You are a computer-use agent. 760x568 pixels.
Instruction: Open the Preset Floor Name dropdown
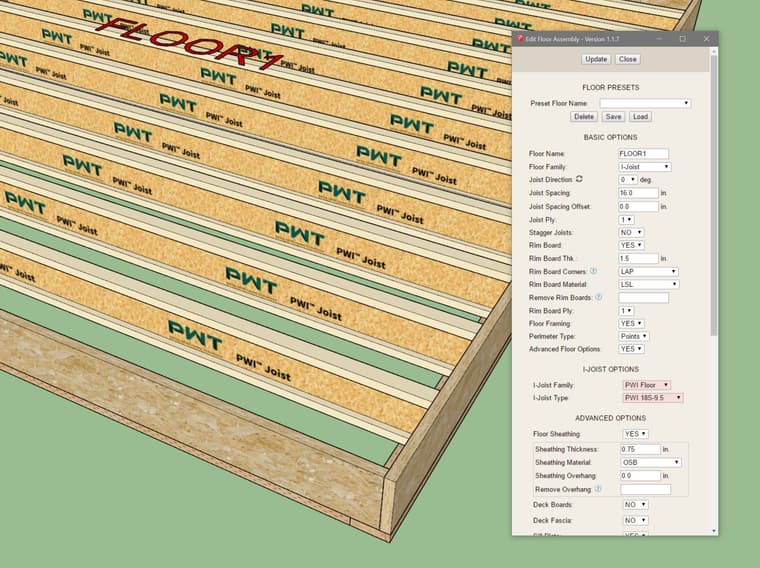pyautogui.click(x=645, y=103)
